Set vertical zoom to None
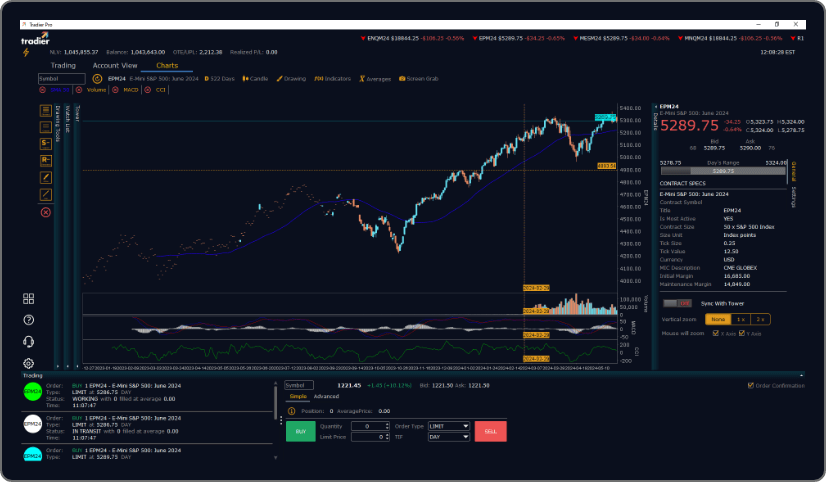Screen dimensions: 826x482 [x=718, y=319]
